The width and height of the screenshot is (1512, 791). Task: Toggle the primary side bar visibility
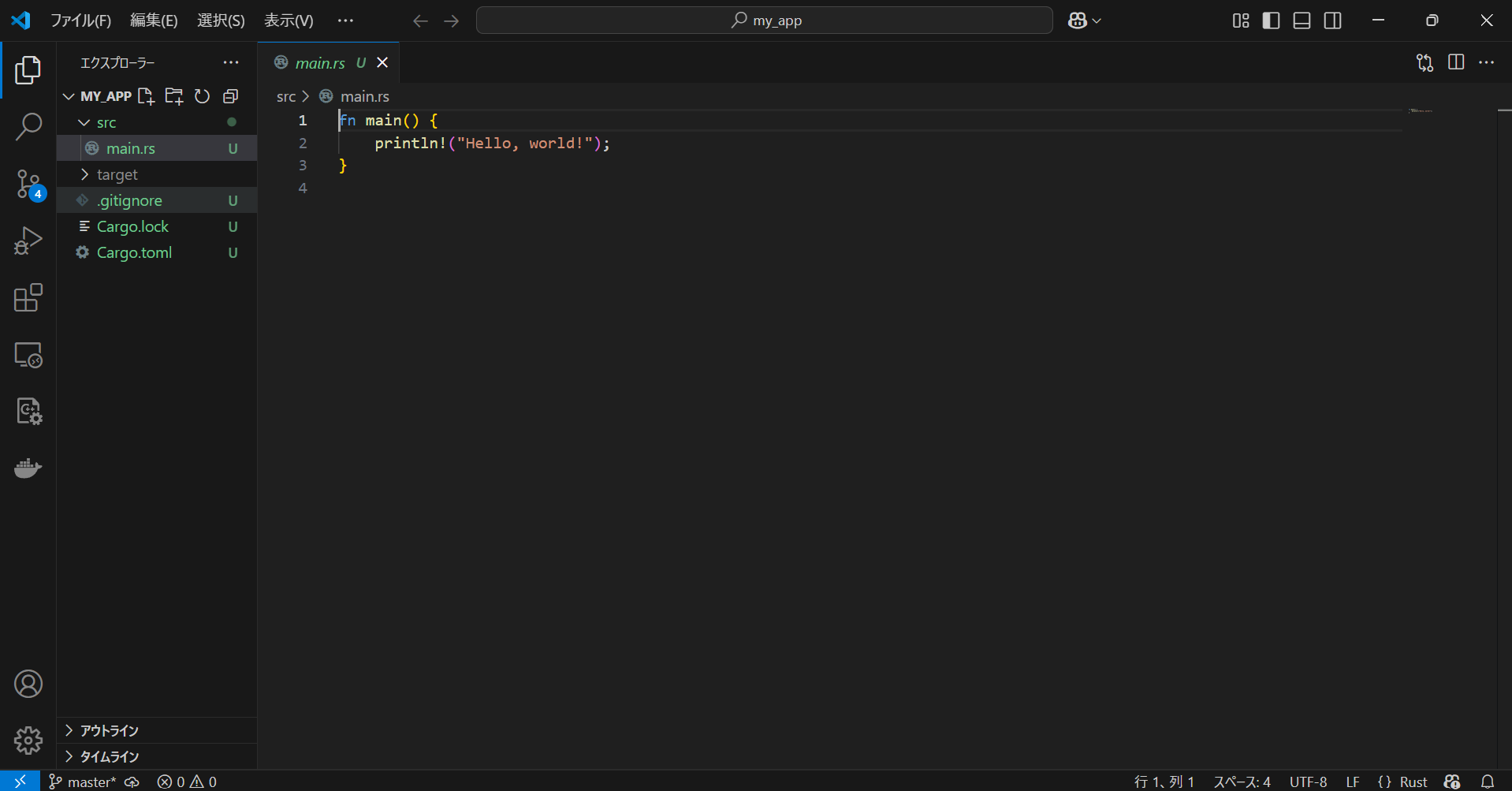pyautogui.click(x=1271, y=21)
